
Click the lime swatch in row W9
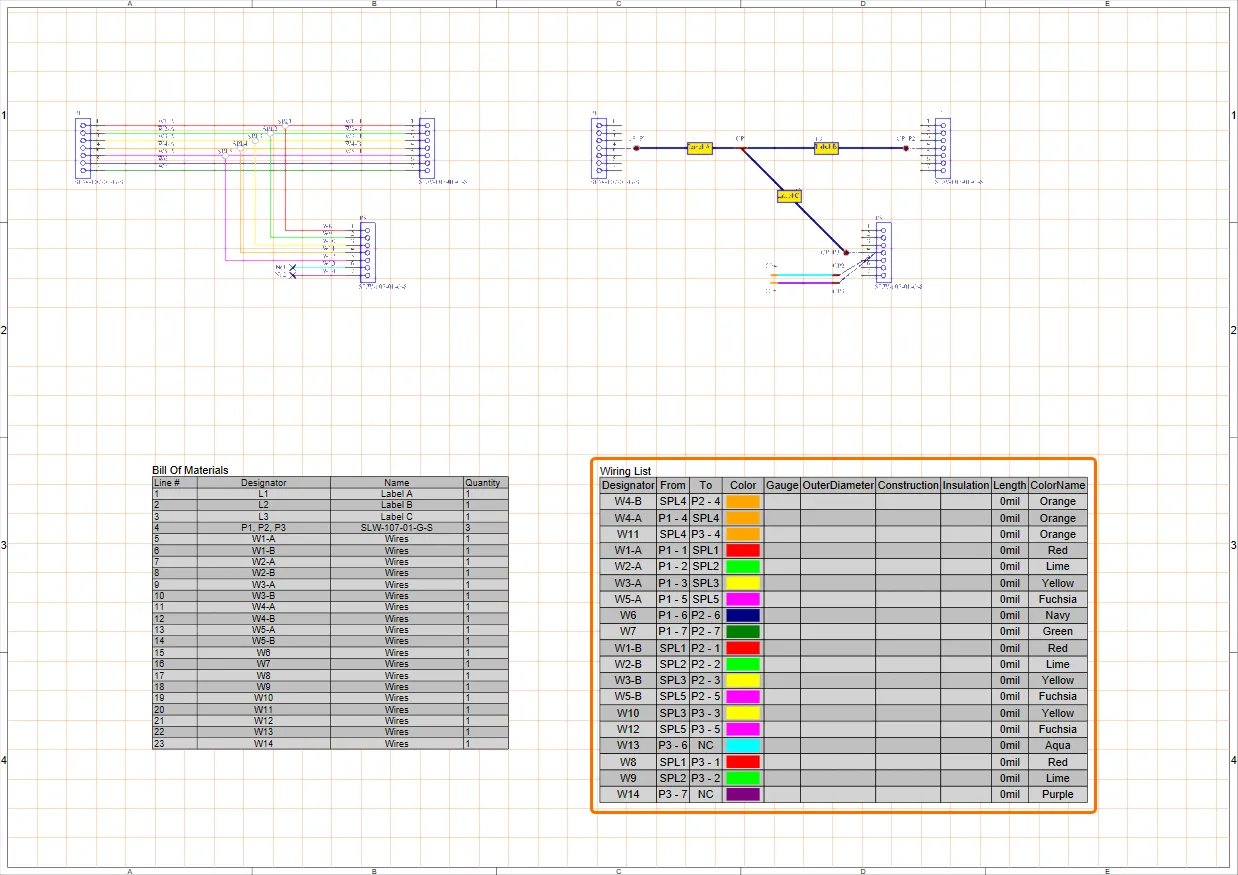coord(743,778)
